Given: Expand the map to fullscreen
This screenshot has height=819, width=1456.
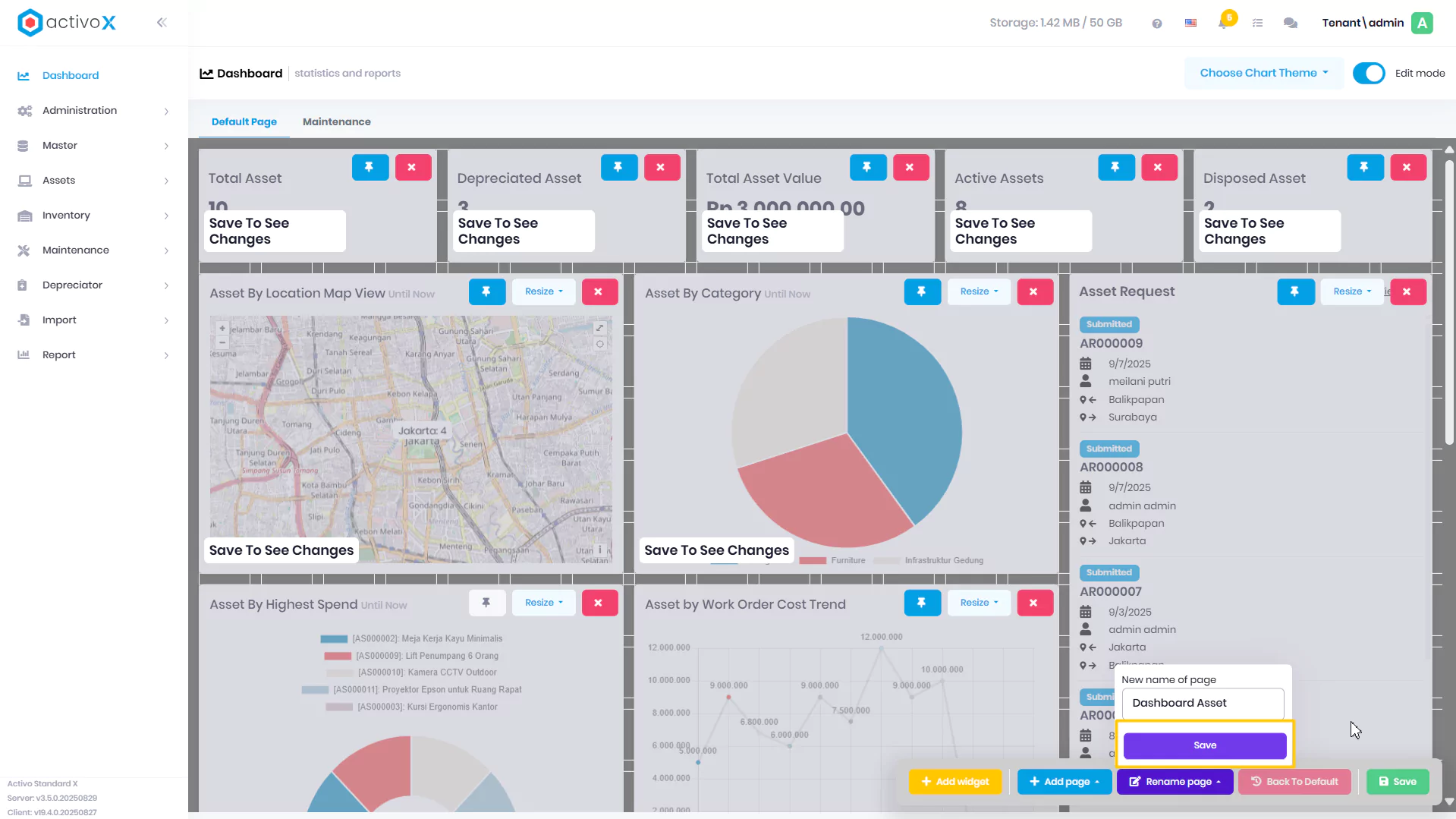Looking at the screenshot, I should (x=599, y=328).
